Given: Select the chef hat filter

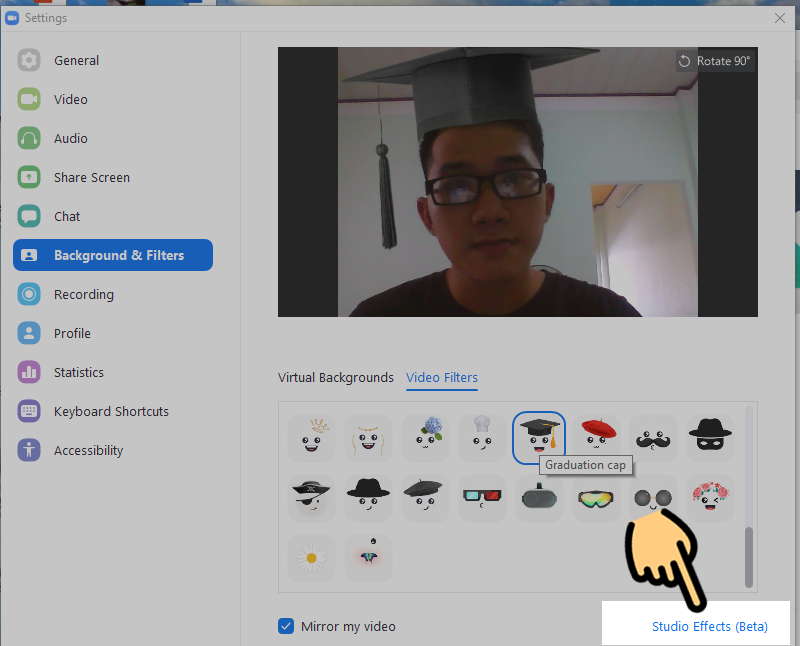Looking at the screenshot, I should pos(482,437).
